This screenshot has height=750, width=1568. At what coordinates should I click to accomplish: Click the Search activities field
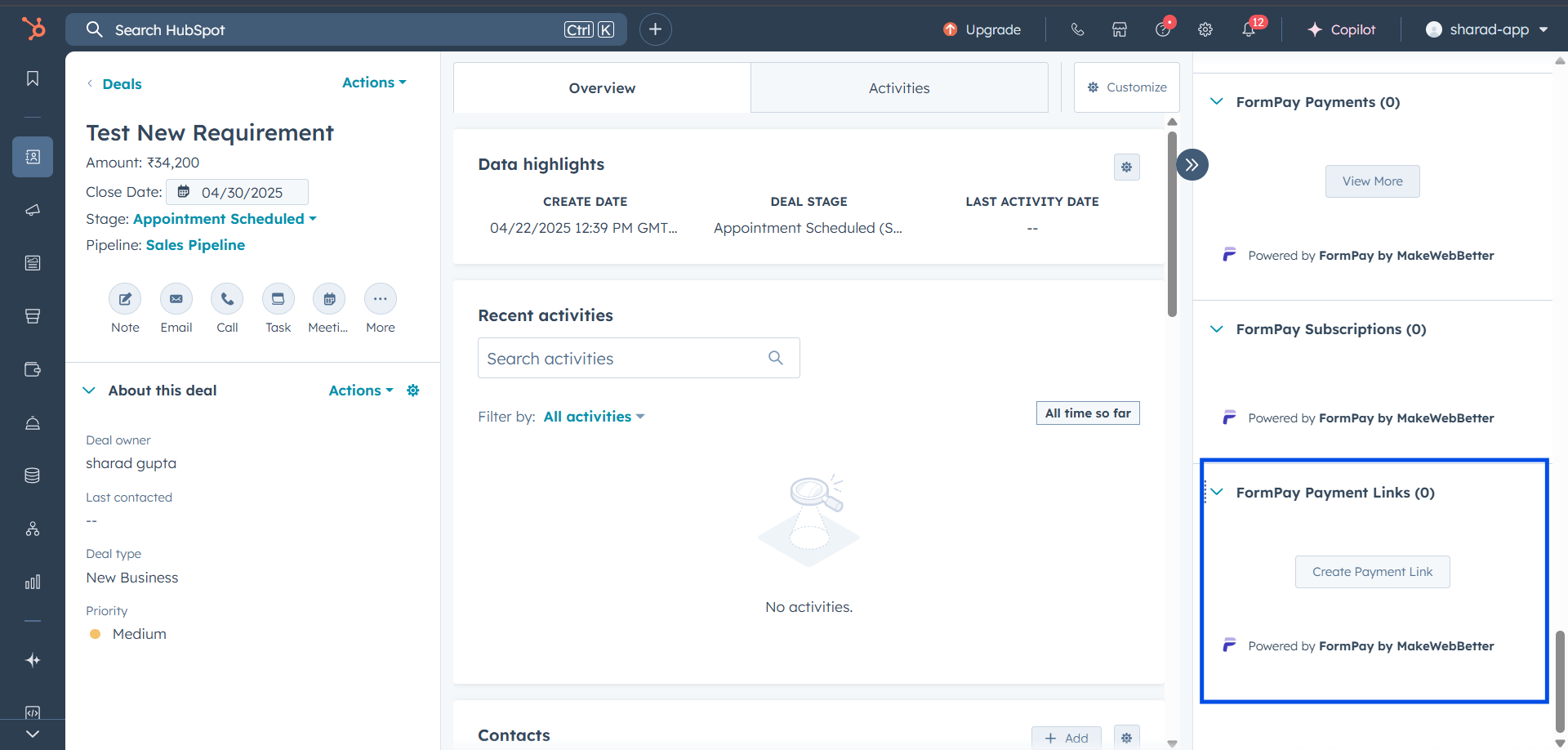pos(639,358)
